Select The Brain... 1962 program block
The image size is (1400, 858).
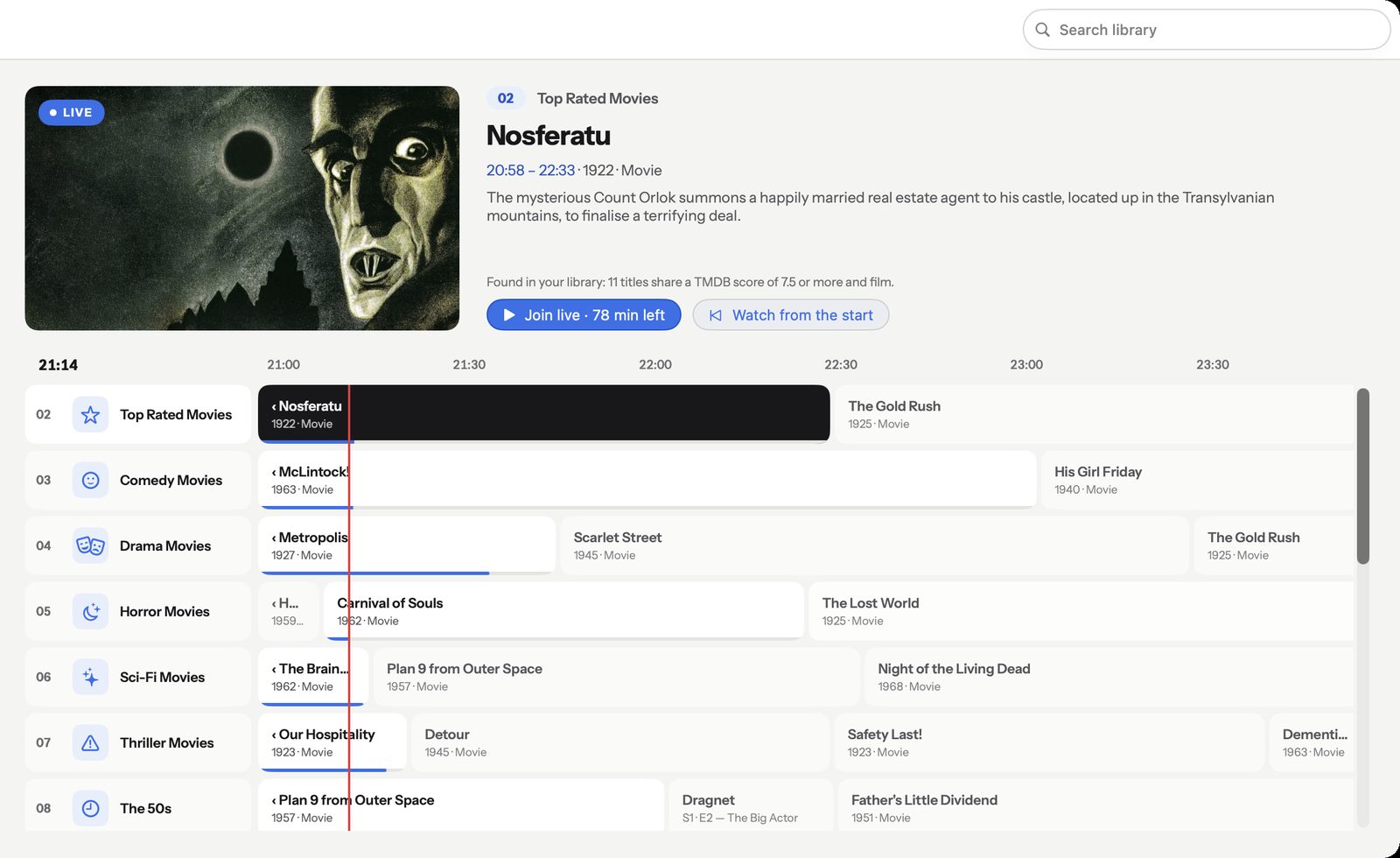point(313,676)
